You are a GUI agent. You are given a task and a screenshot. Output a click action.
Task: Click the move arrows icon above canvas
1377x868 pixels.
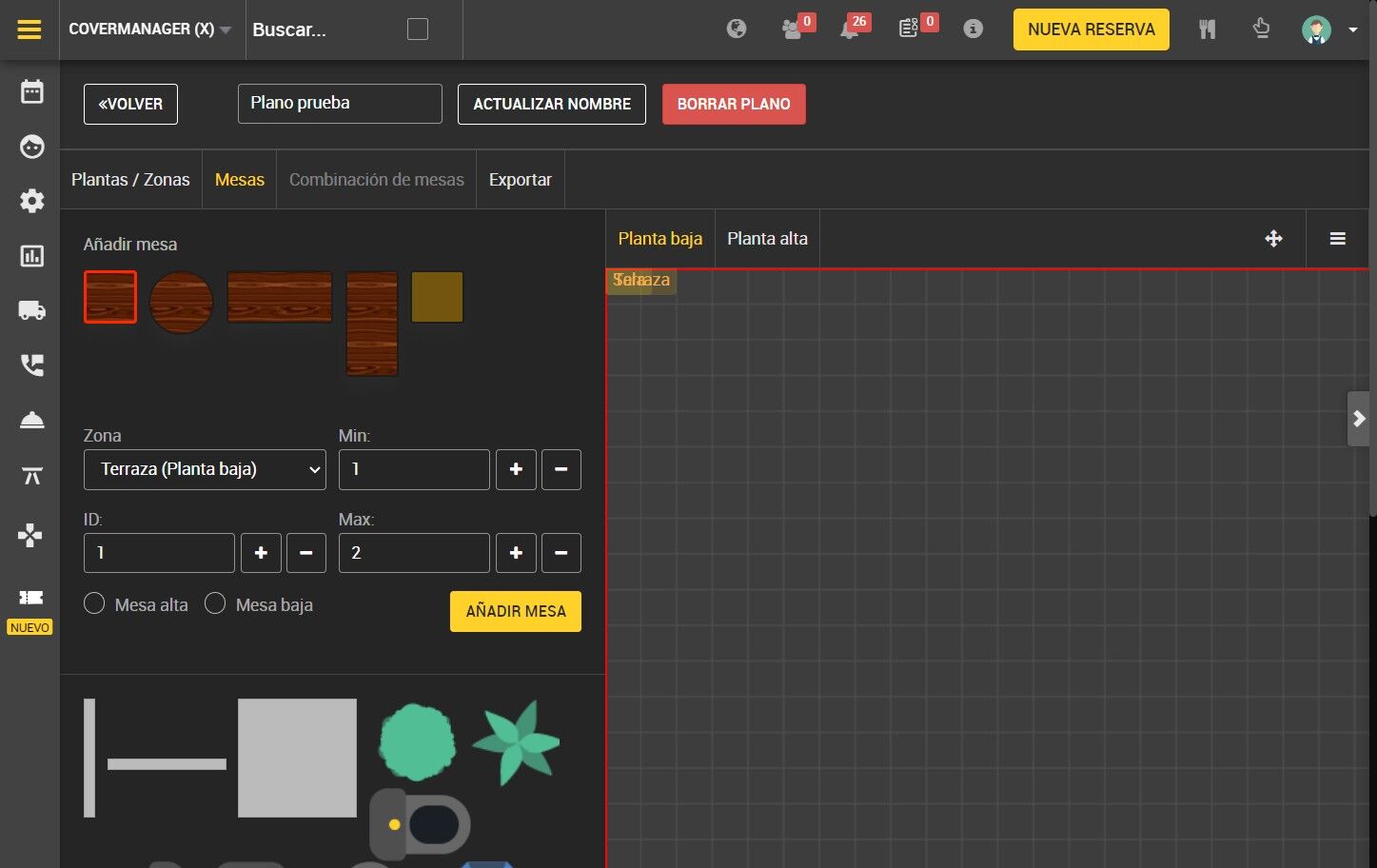[x=1273, y=239]
